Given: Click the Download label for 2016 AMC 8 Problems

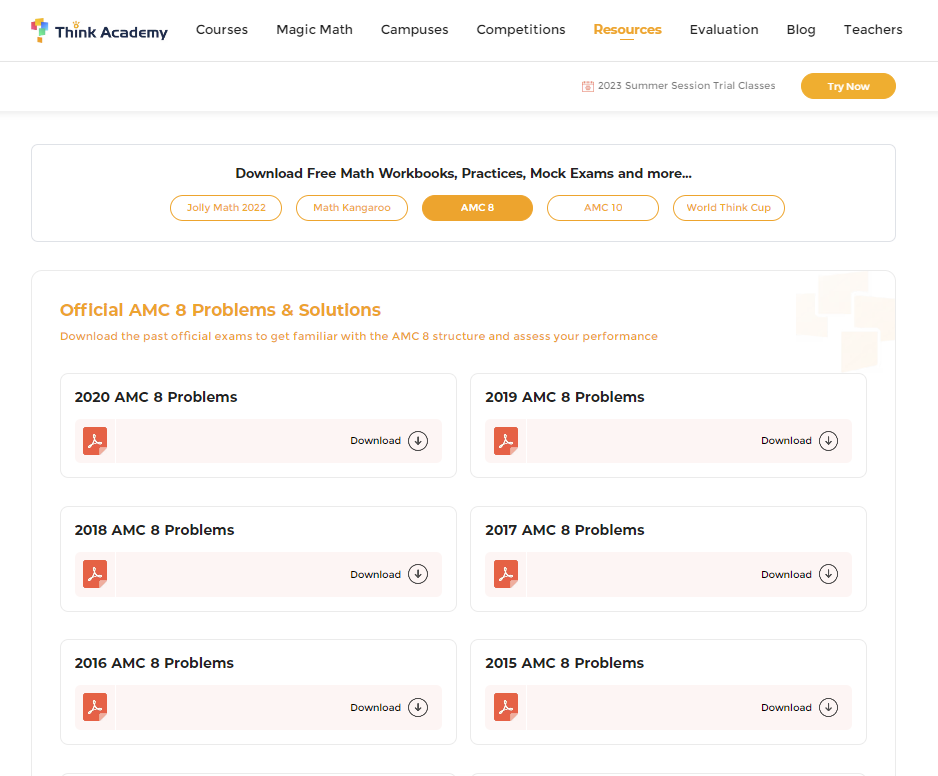Looking at the screenshot, I should pyautogui.click(x=376, y=707).
